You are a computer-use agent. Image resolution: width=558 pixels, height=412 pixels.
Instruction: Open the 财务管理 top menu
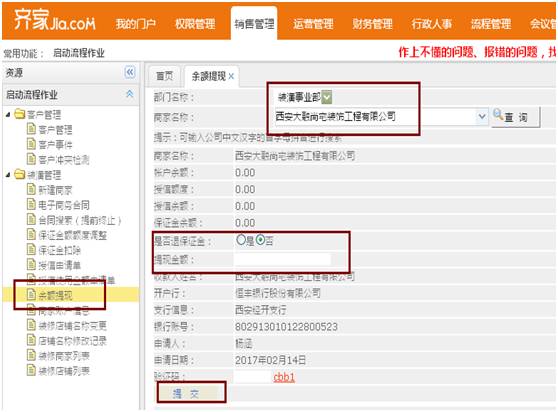[x=372, y=24]
